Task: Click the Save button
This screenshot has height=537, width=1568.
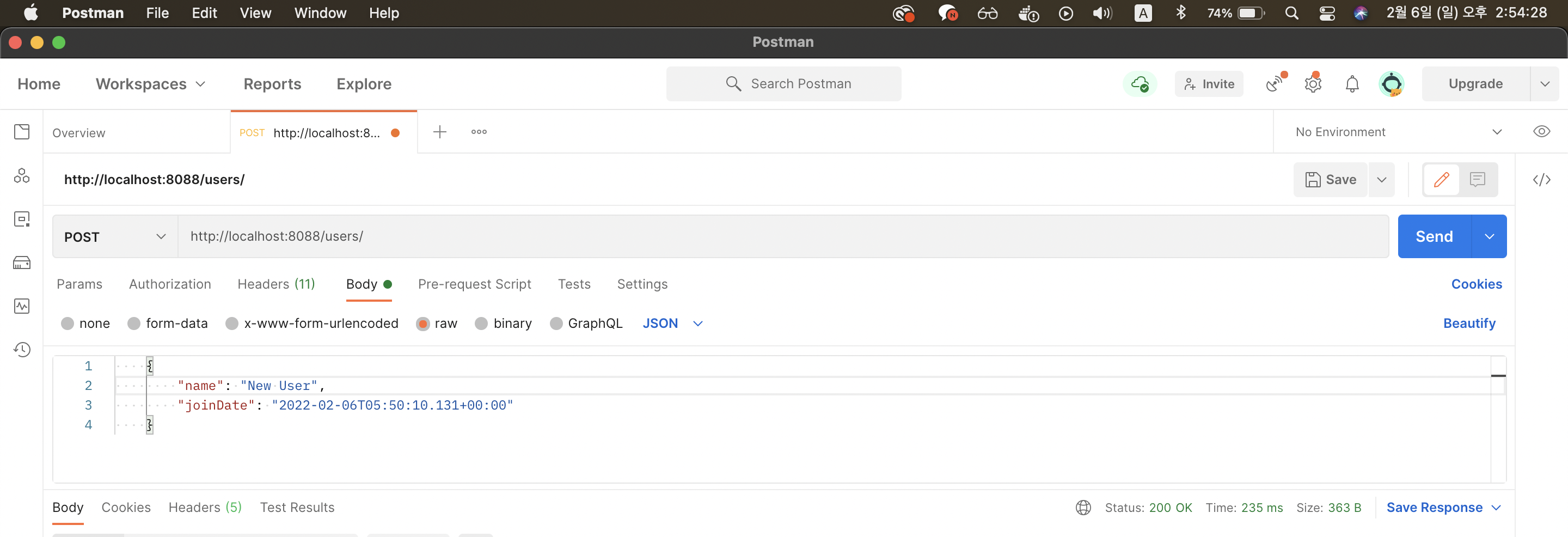Action: 1331,180
